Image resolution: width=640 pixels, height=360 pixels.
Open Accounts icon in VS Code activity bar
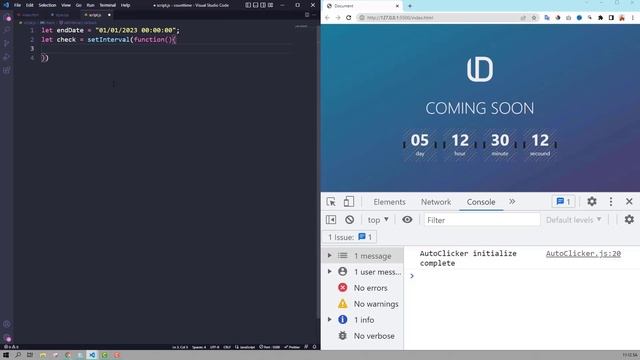click(7, 324)
